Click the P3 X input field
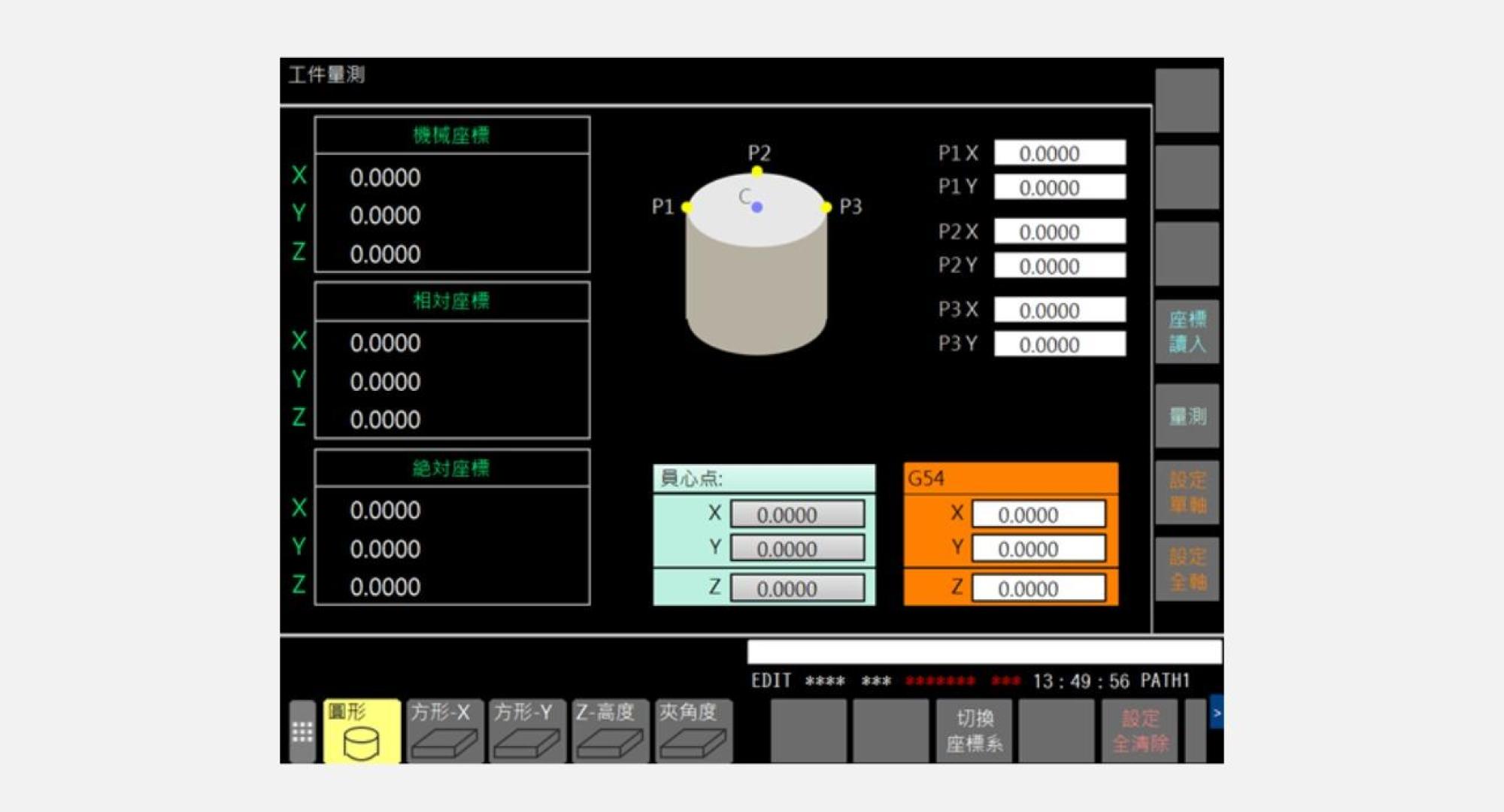The height and width of the screenshot is (812, 1504). pos(1060,310)
